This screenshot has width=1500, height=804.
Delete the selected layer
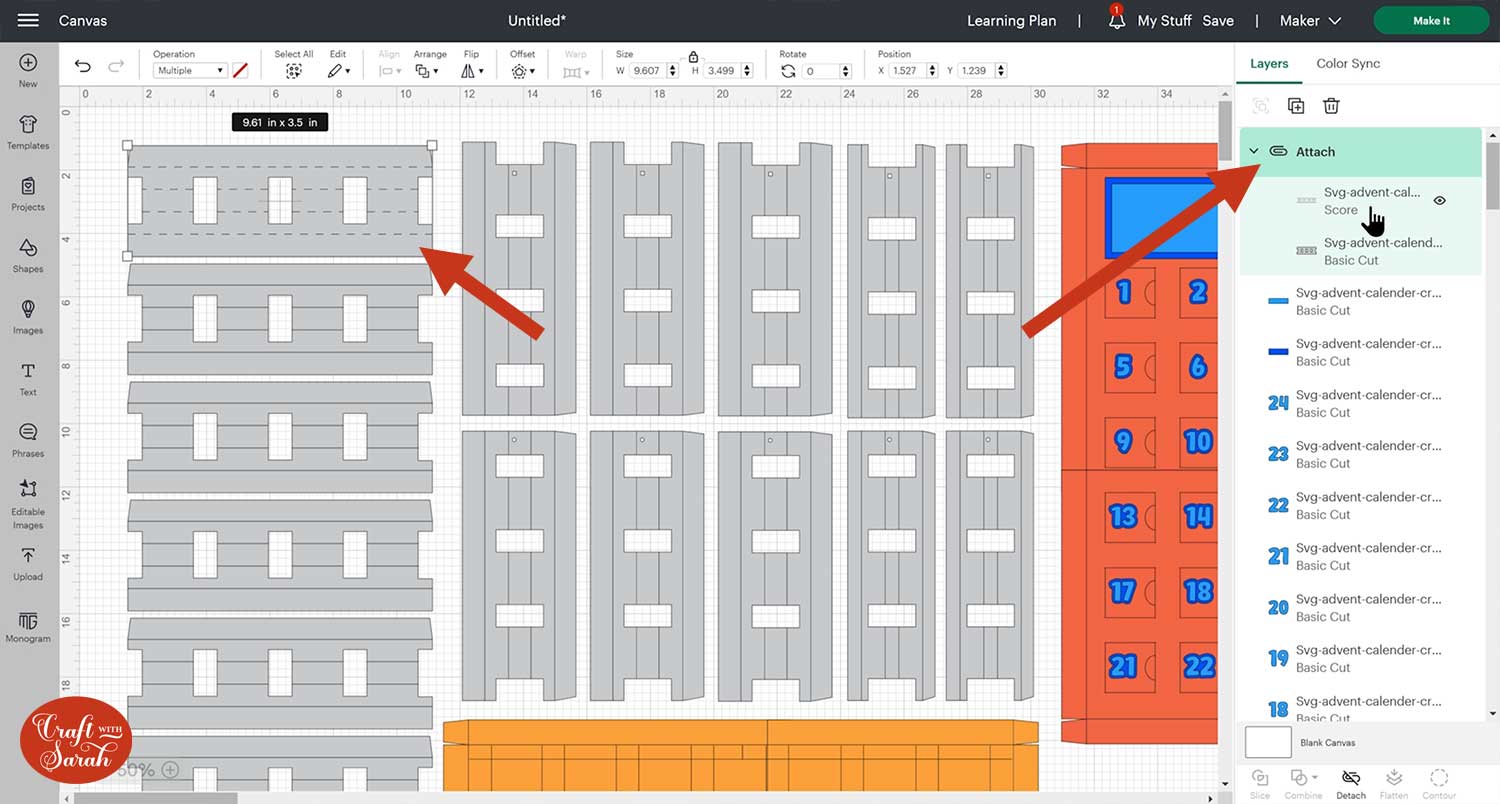[1331, 106]
